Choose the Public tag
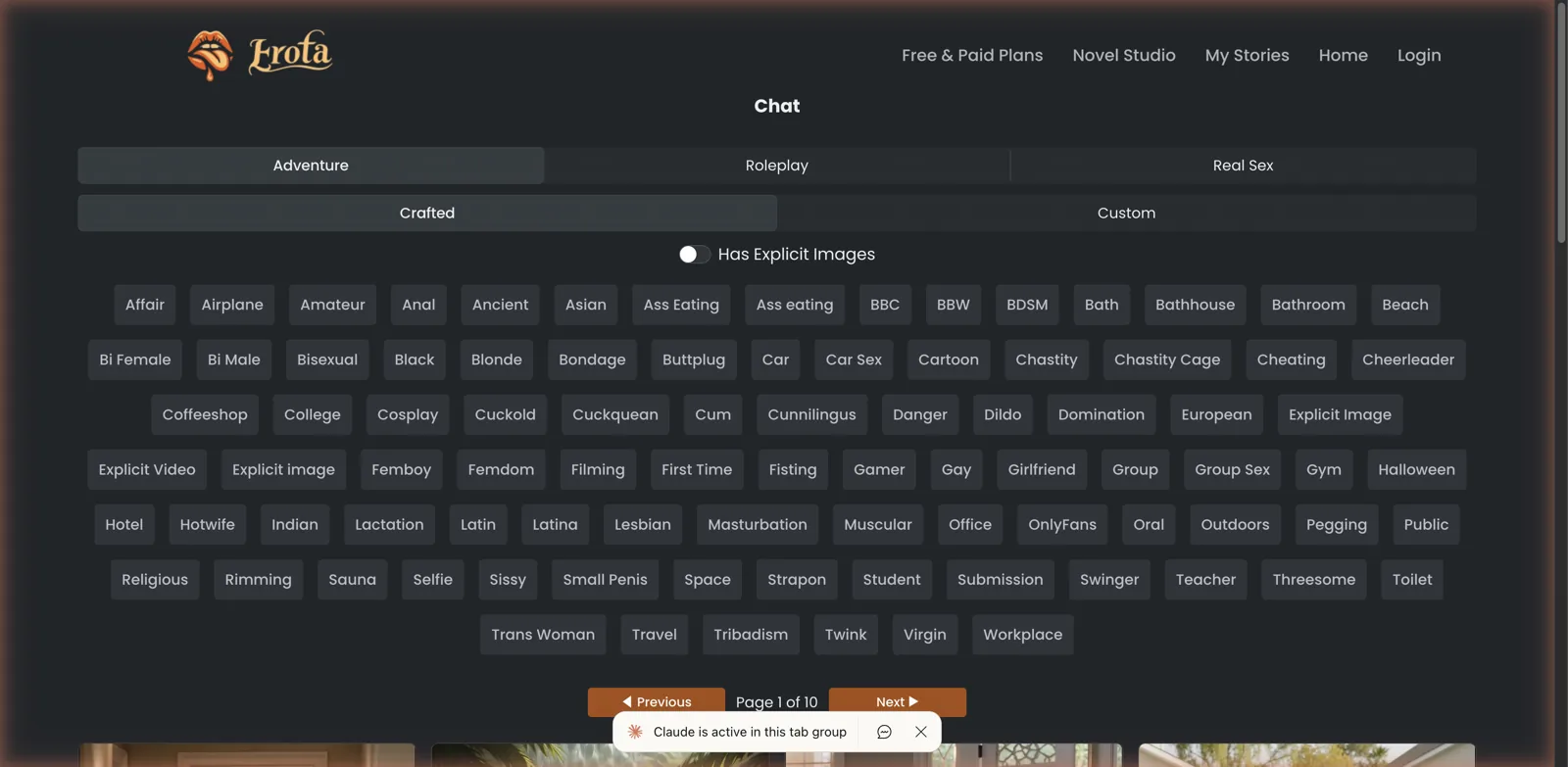The image size is (1568, 767). pos(1425,524)
